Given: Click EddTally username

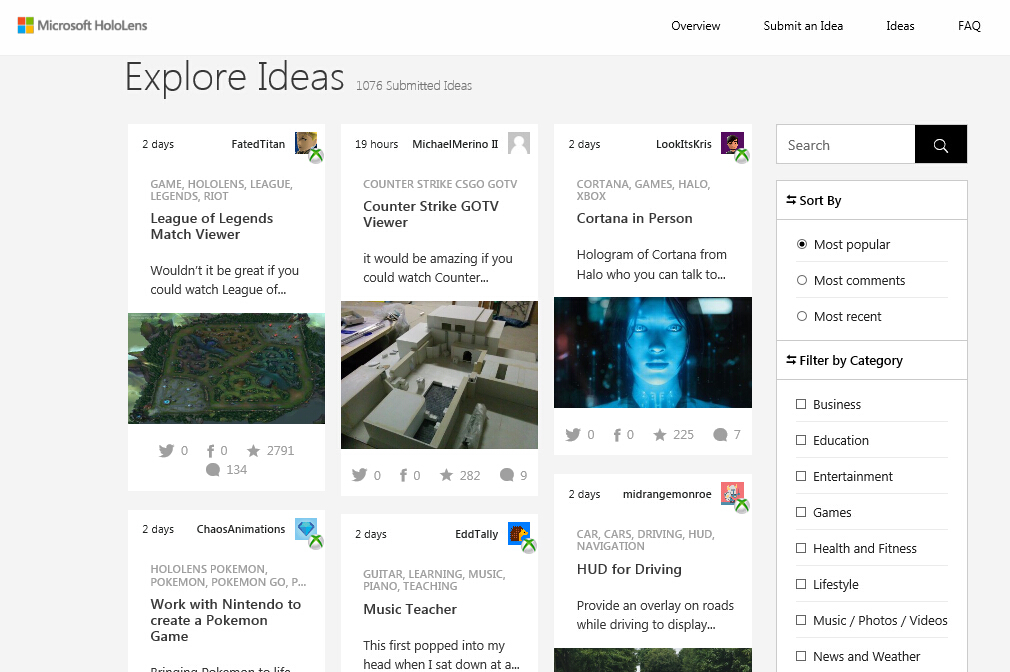Looking at the screenshot, I should 477,534.
